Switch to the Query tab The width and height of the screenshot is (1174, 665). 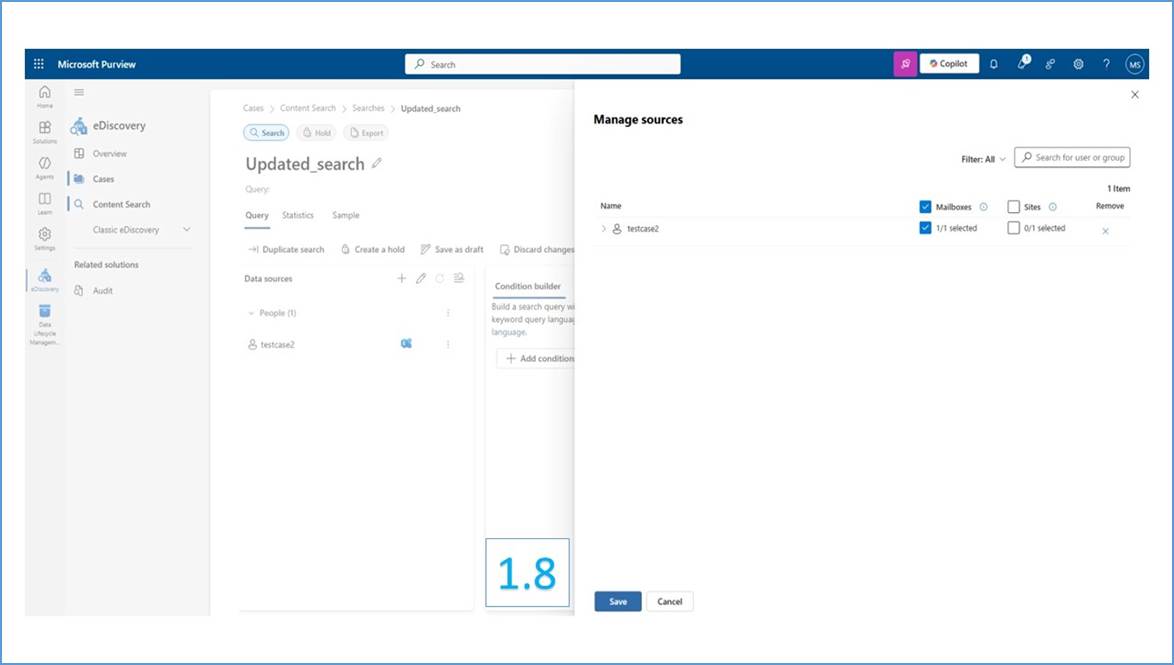[x=256, y=215]
